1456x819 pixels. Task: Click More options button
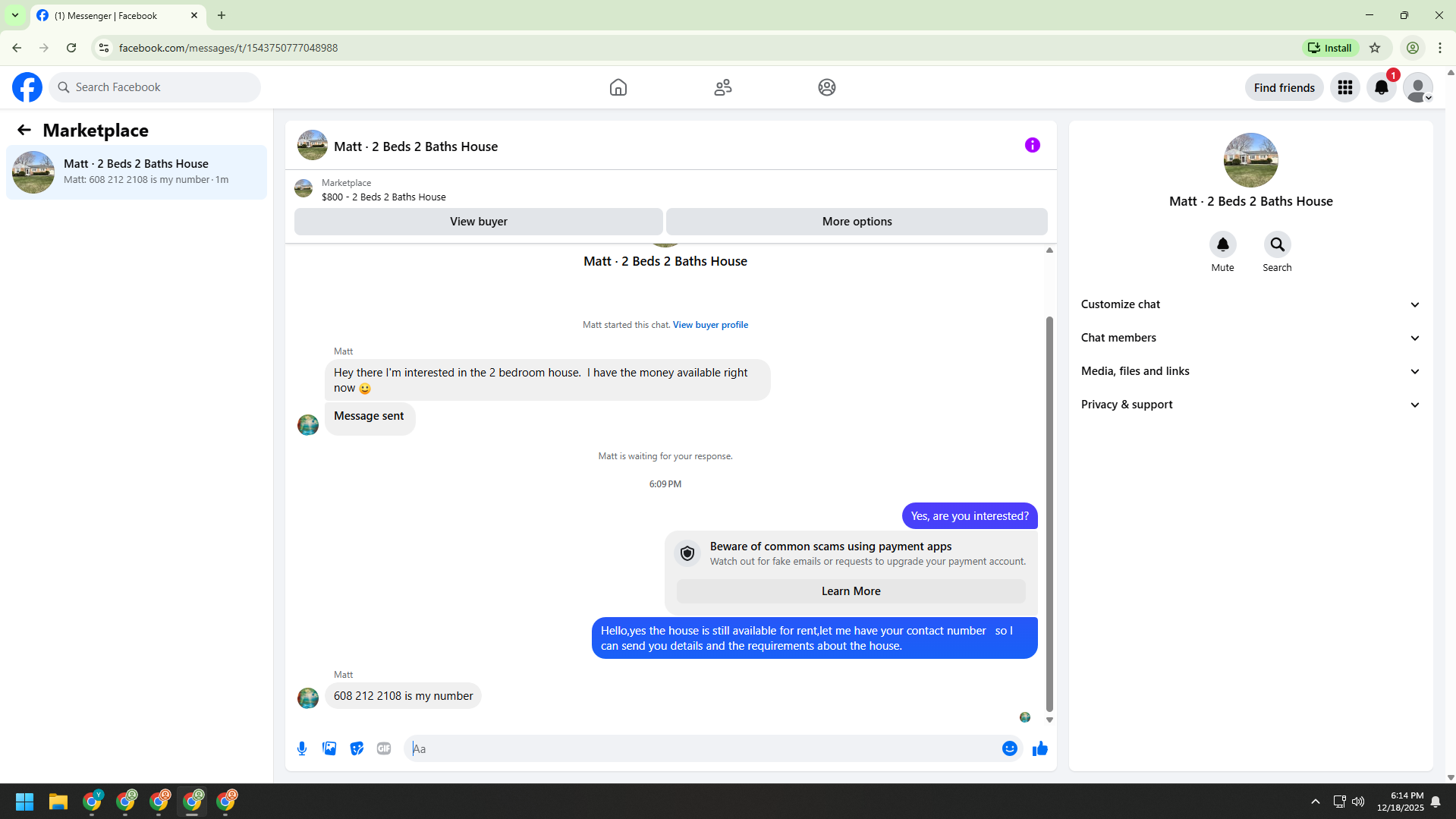tap(857, 222)
